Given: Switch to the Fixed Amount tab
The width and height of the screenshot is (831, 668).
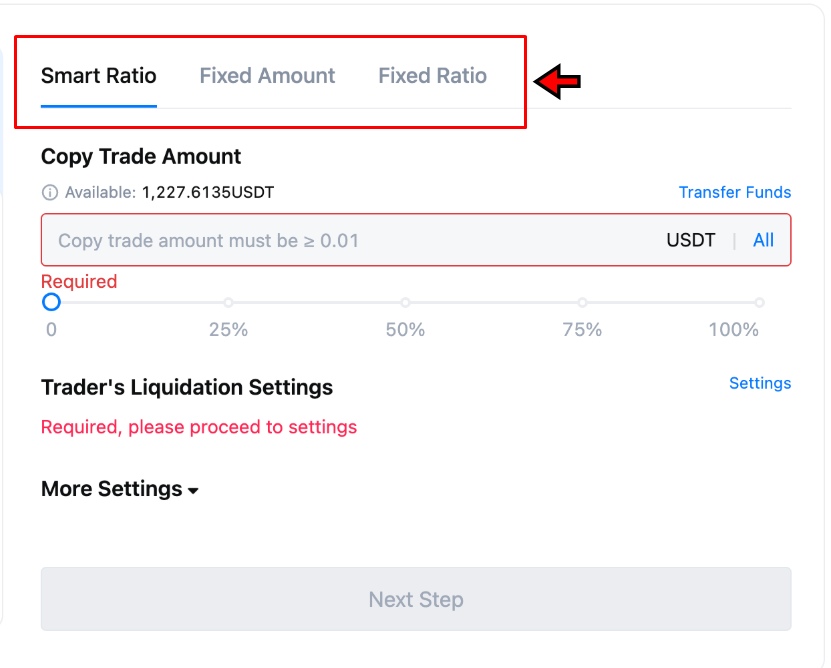Looking at the screenshot, I should [267, 75].
